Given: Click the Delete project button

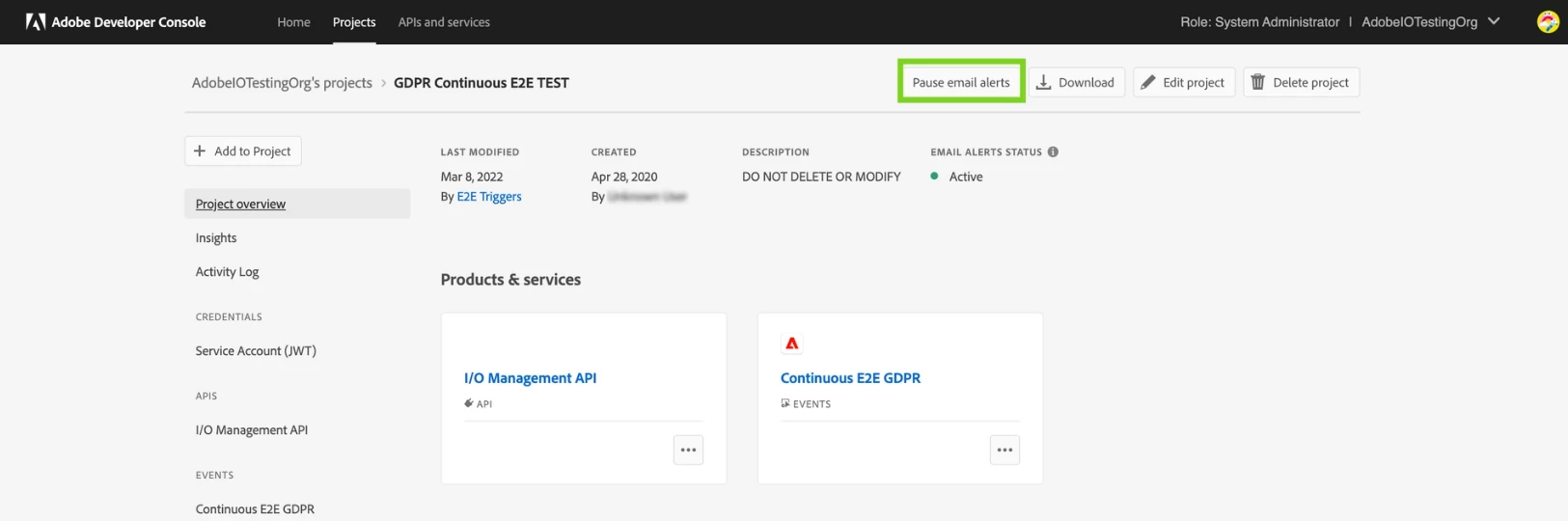Looking at the screenshot, I should [x=1302, y=82].
